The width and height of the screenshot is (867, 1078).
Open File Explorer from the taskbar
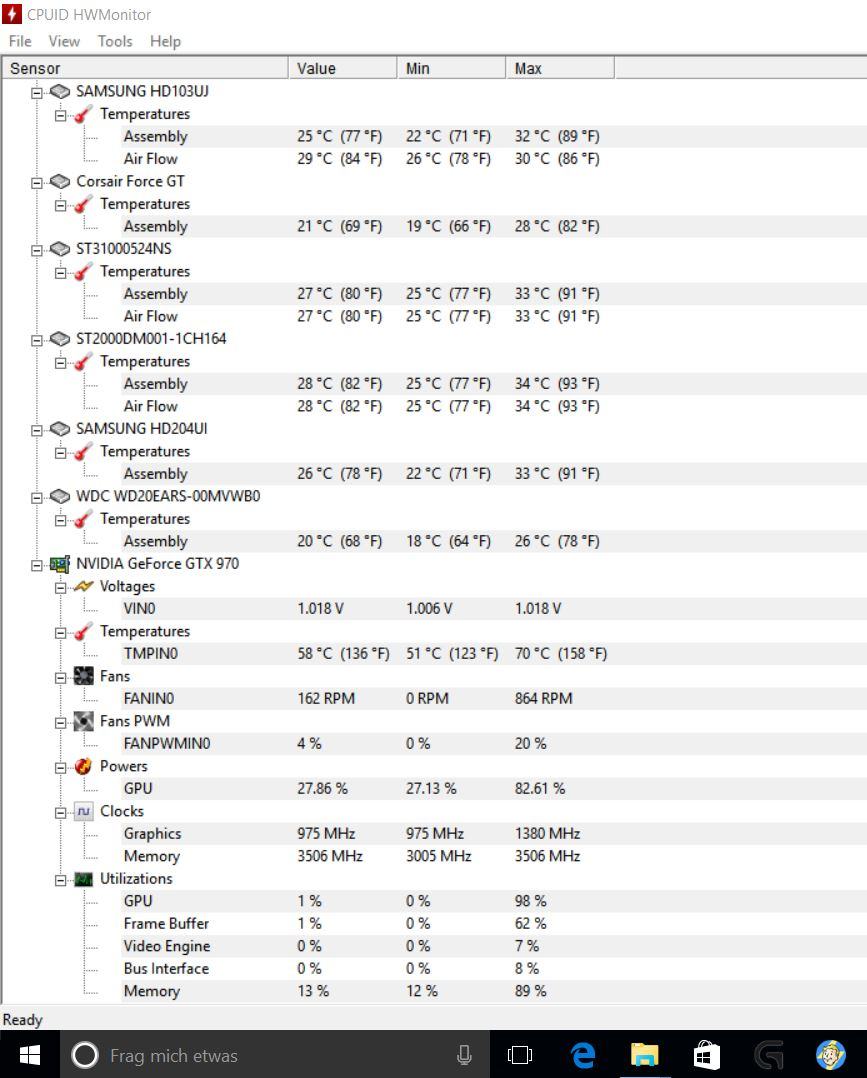click(x=644, y=1055)
